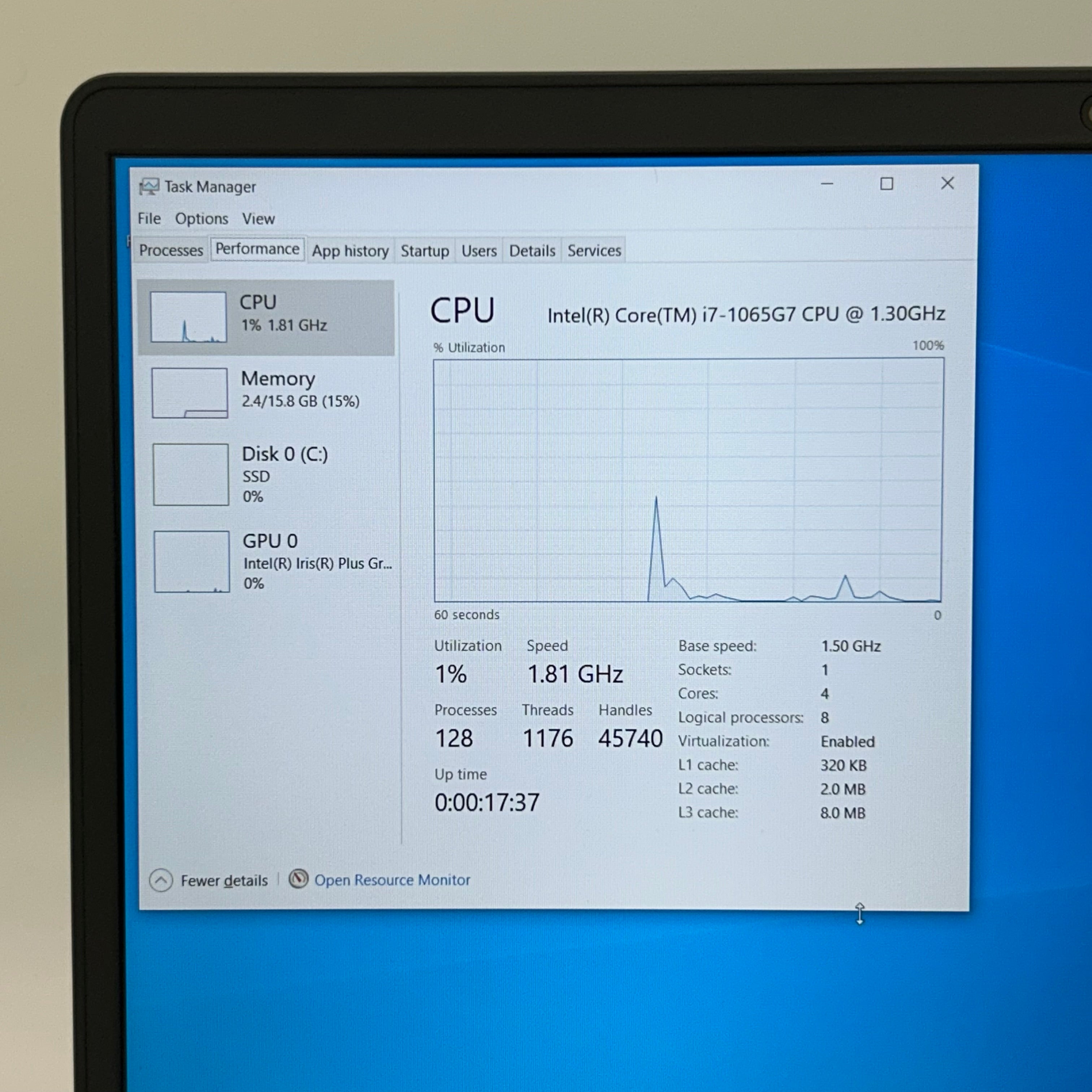Select the Disk 0 mini graph thumbnail
Image resolution: width=1092 pixels, height=1092 pixels.
pyautogui.click(x=191, y=474)
